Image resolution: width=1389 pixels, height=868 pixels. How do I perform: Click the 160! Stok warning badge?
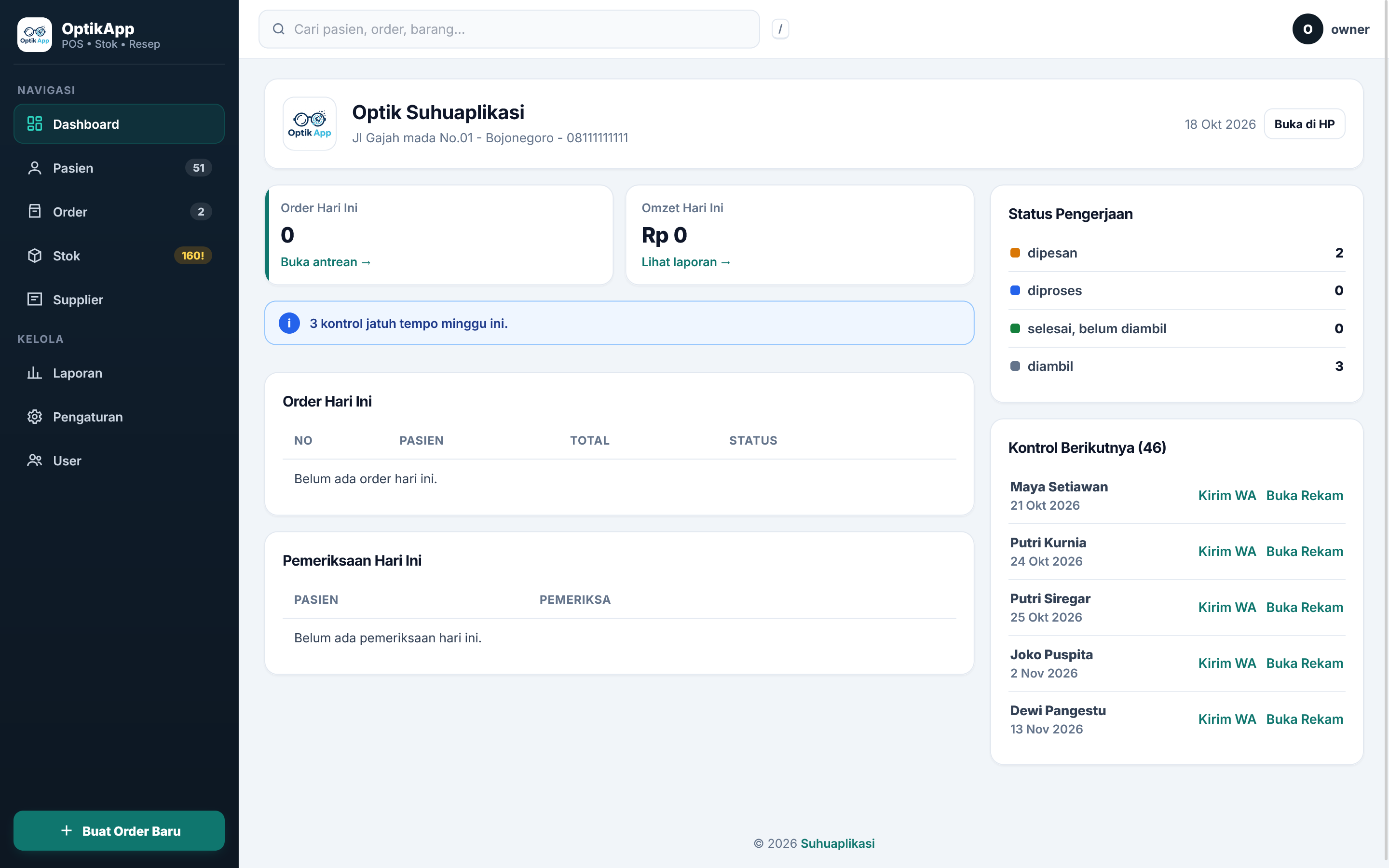pos(193,256)
